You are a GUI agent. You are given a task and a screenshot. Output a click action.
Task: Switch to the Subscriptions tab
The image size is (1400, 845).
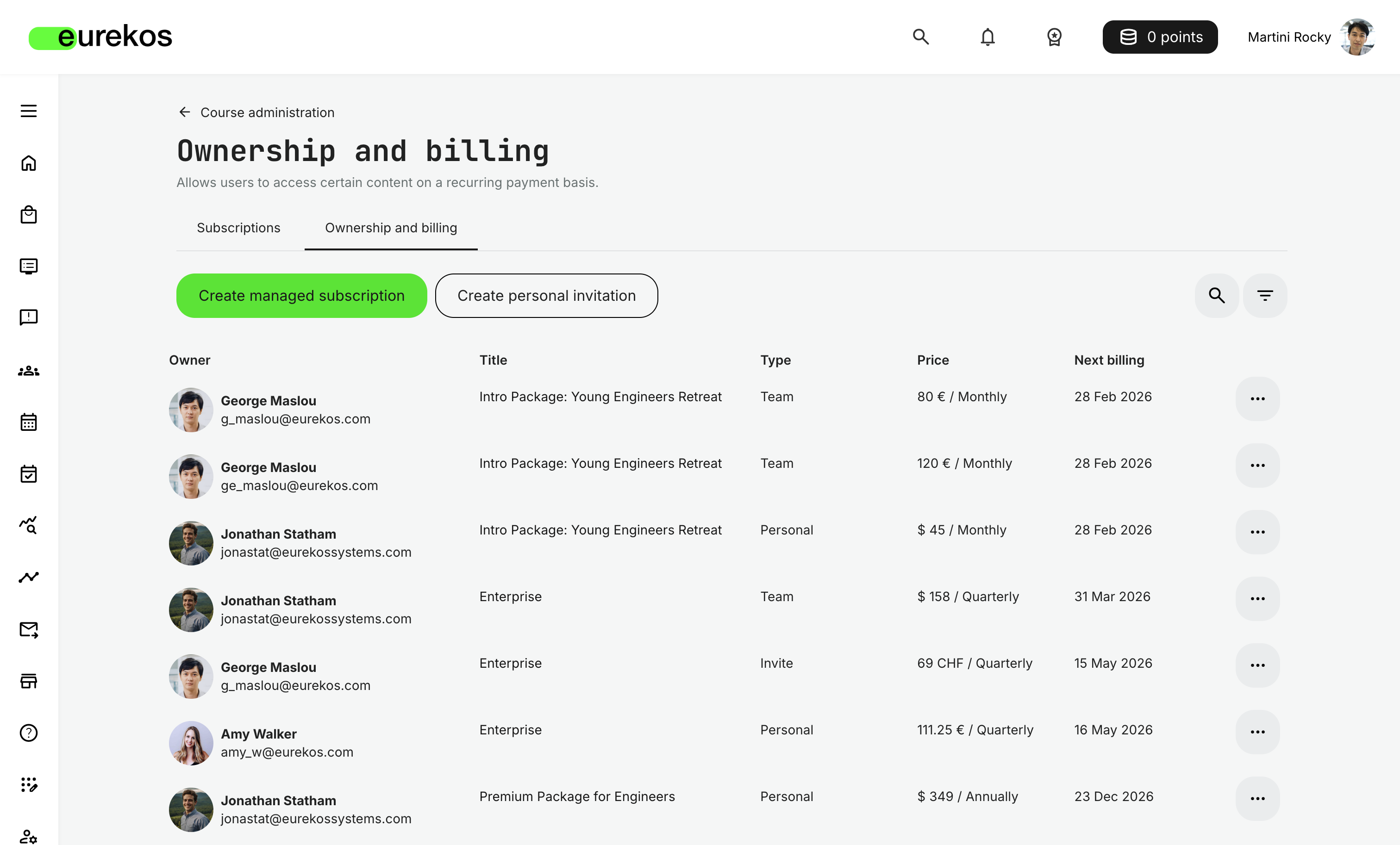click(238, 228)
